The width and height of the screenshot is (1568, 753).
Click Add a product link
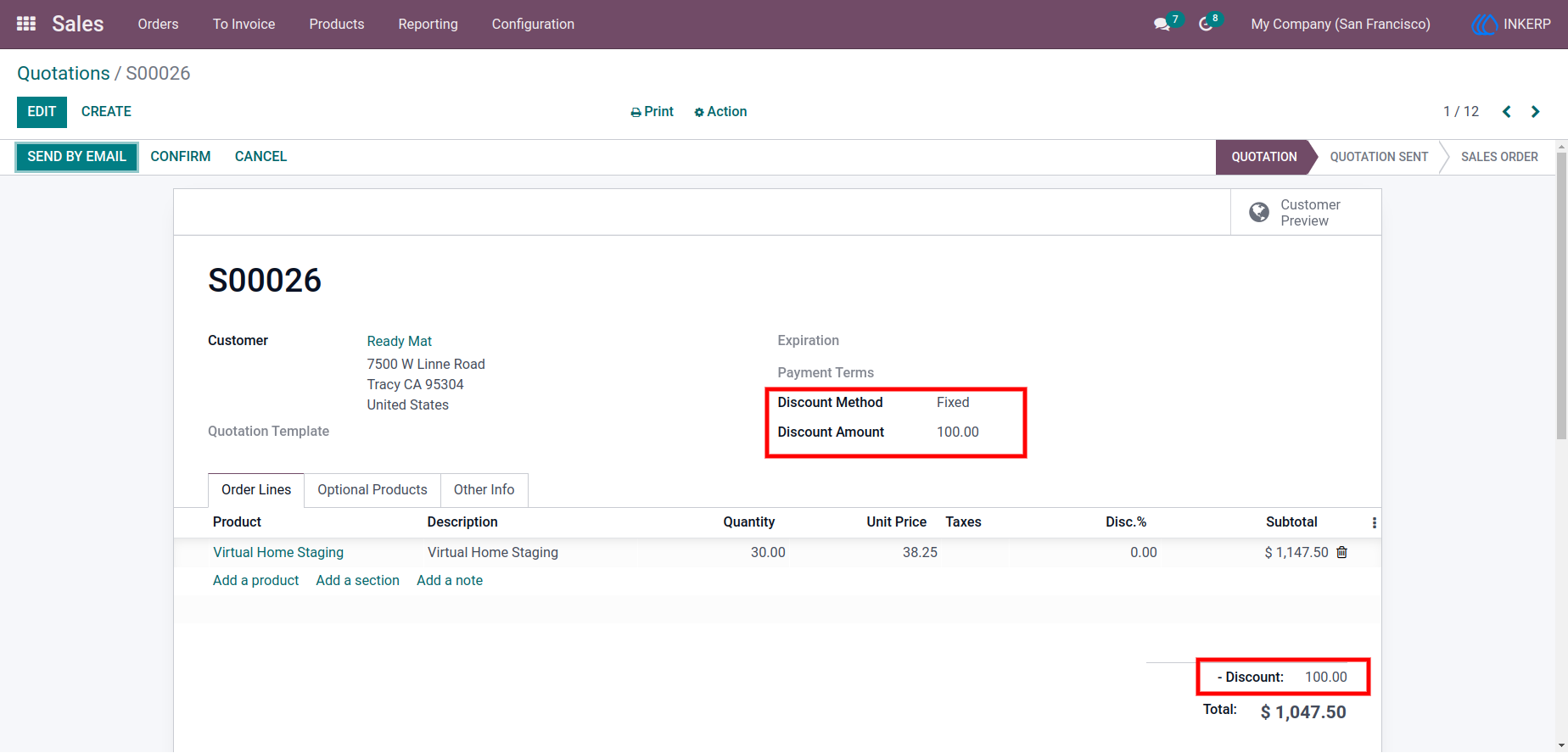[x=255, y=581]
